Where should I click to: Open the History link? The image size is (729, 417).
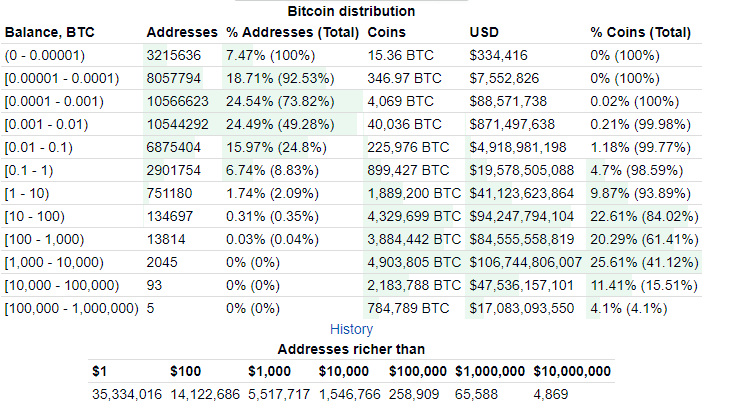[x=351, y=329]
